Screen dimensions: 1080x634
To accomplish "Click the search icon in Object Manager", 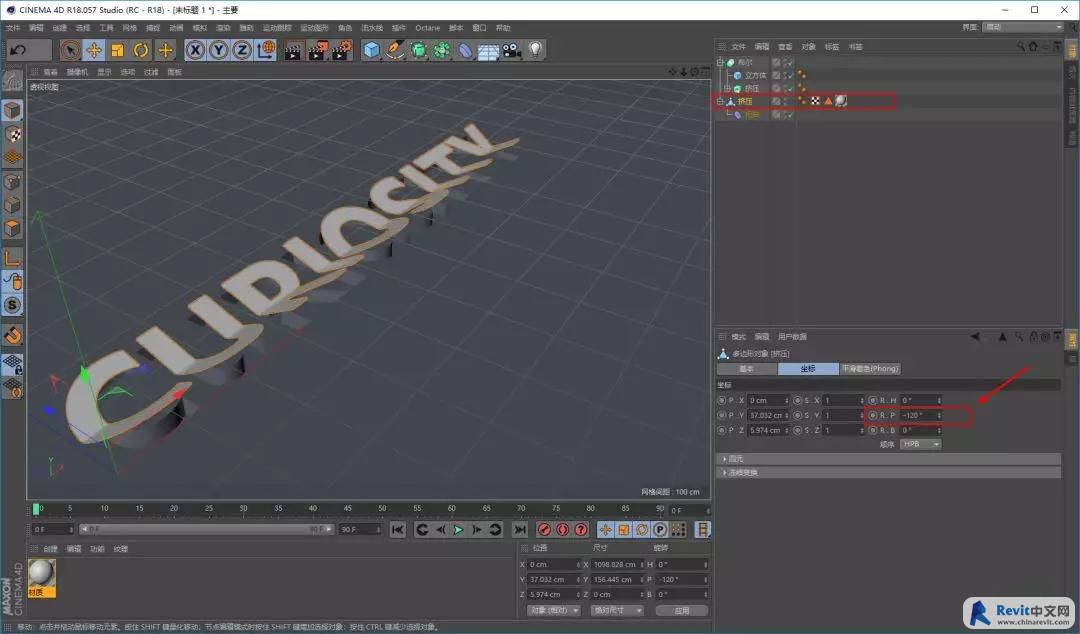I will click(1021, 46).
